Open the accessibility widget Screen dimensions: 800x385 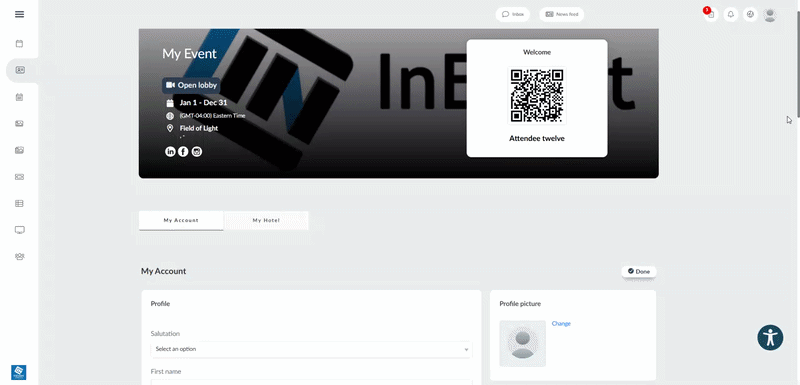pyautogui.click(x=770, y=338)
